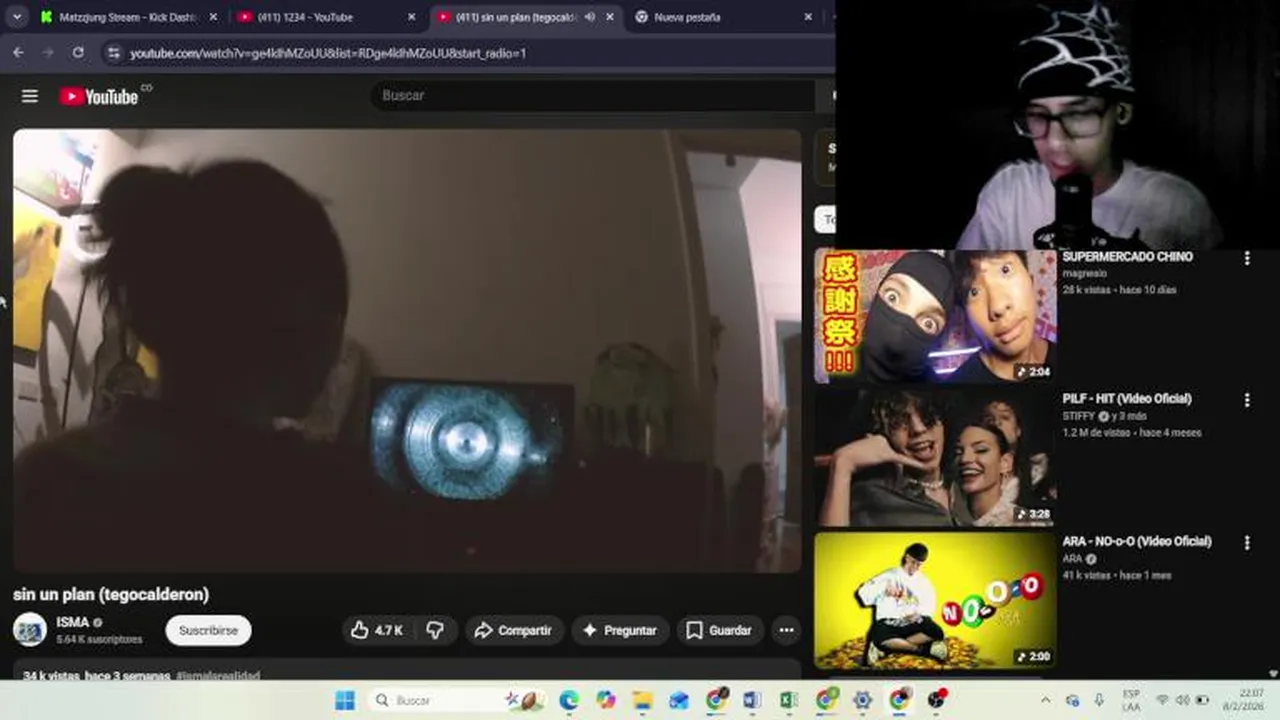Close the Kick Dashboard tab
The width and height of the screenshot is (1280, 720).
[213, 17]
